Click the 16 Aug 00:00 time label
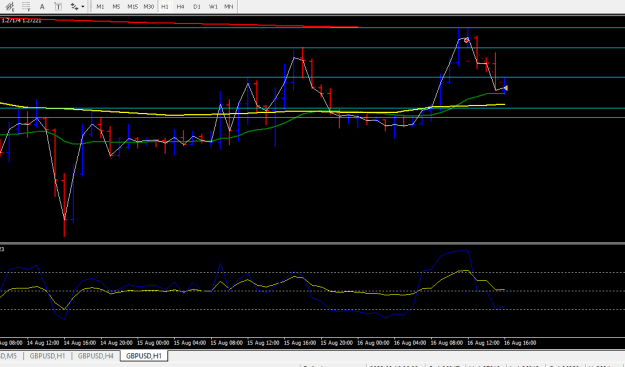 (x=373, y=343)
